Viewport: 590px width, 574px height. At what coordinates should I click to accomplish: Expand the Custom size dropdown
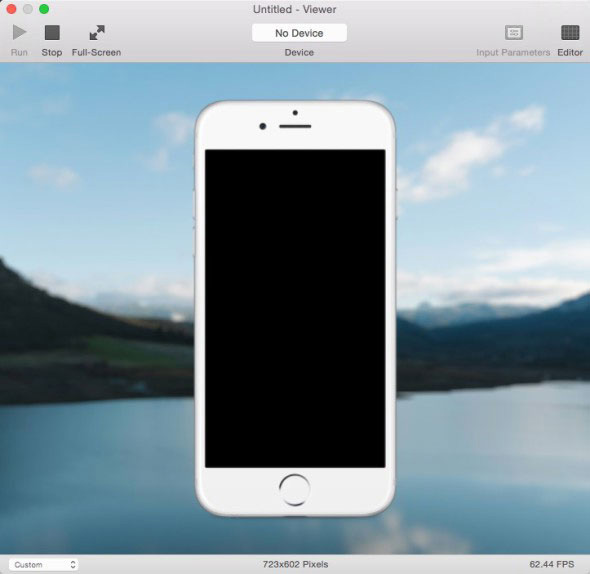pos(44,564)
